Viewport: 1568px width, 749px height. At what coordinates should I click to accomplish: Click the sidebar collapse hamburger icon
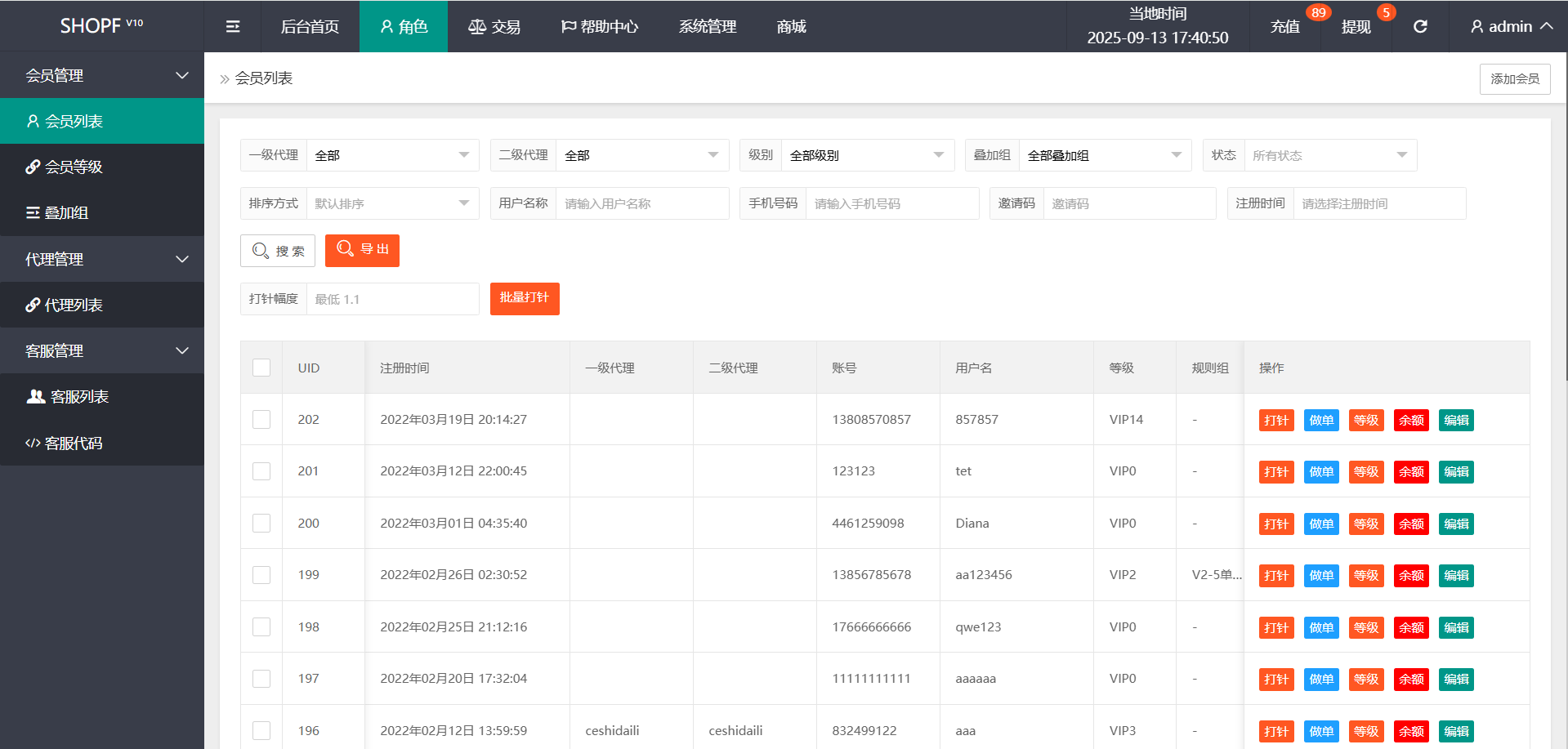click(x=233, y=27)
